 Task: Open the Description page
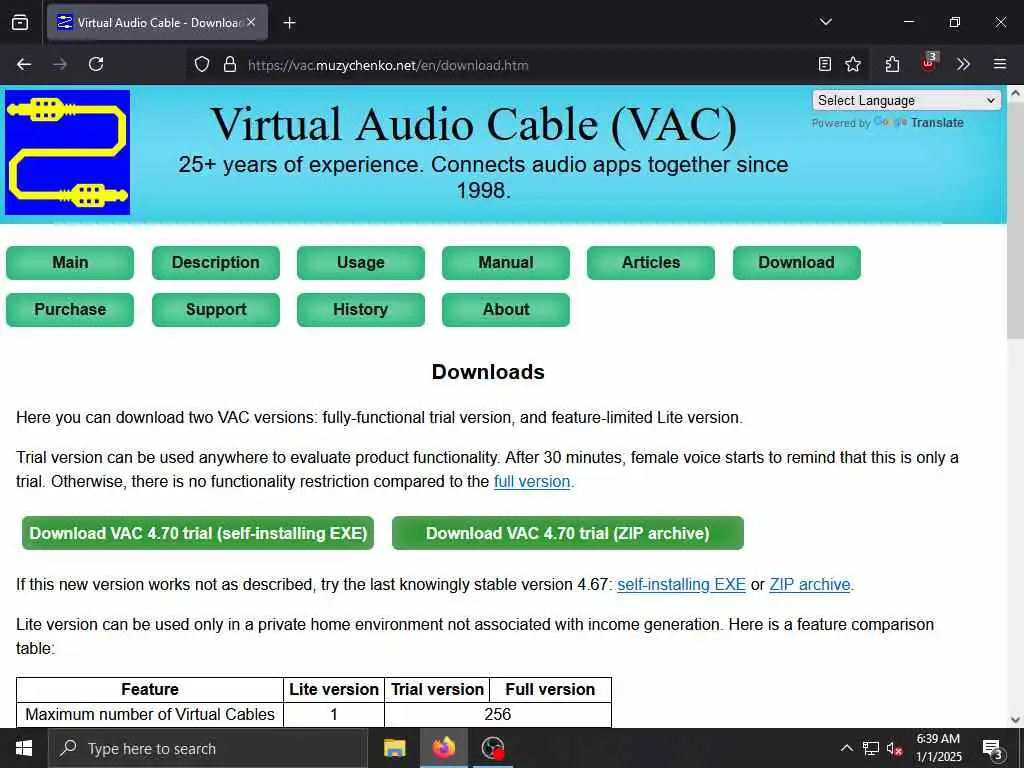(x=216, y=263)
